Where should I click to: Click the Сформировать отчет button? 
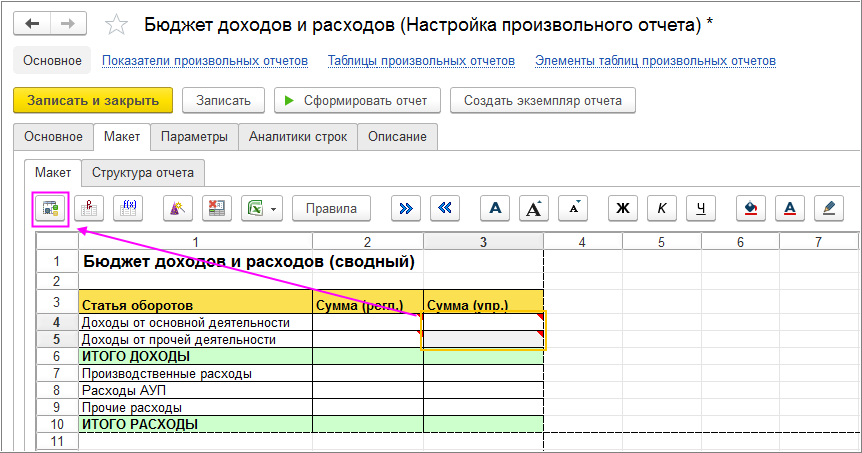356,100
